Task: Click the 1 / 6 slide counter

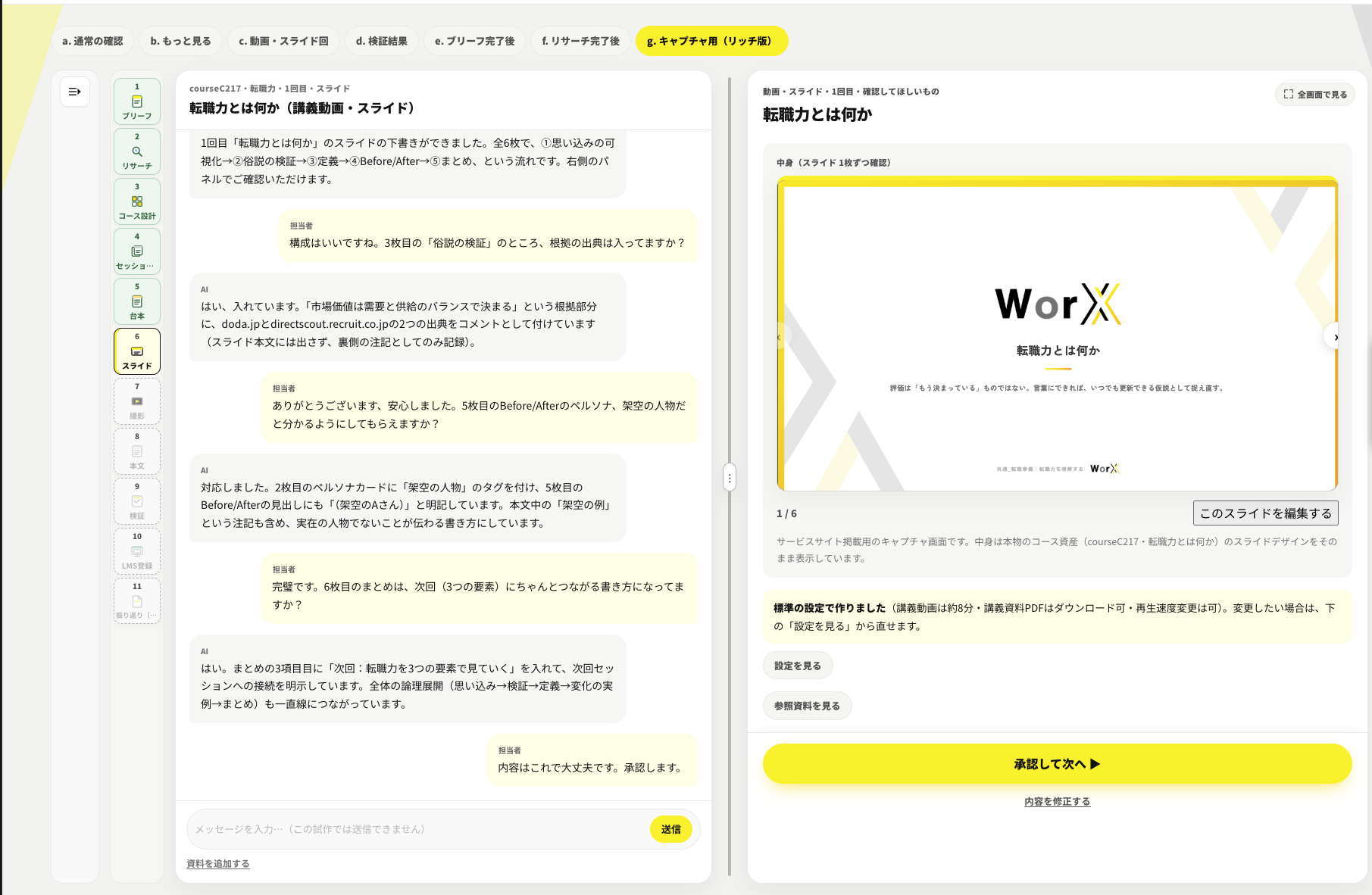Action: (786, 513)
